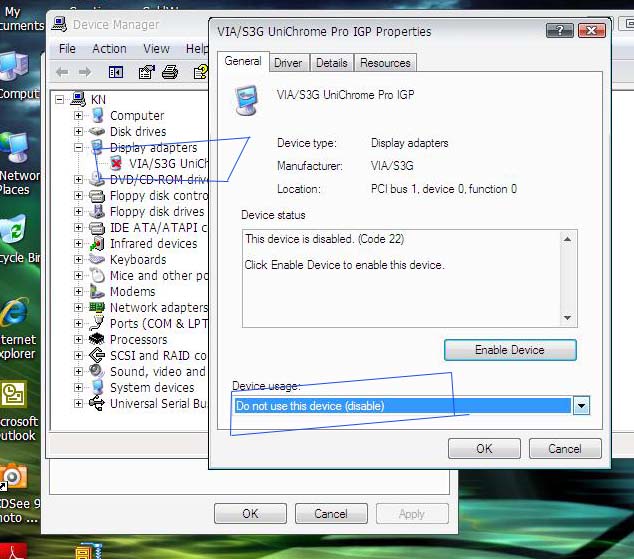
Task: Select the Network adapters icon
Action: [x=97, y=308]
